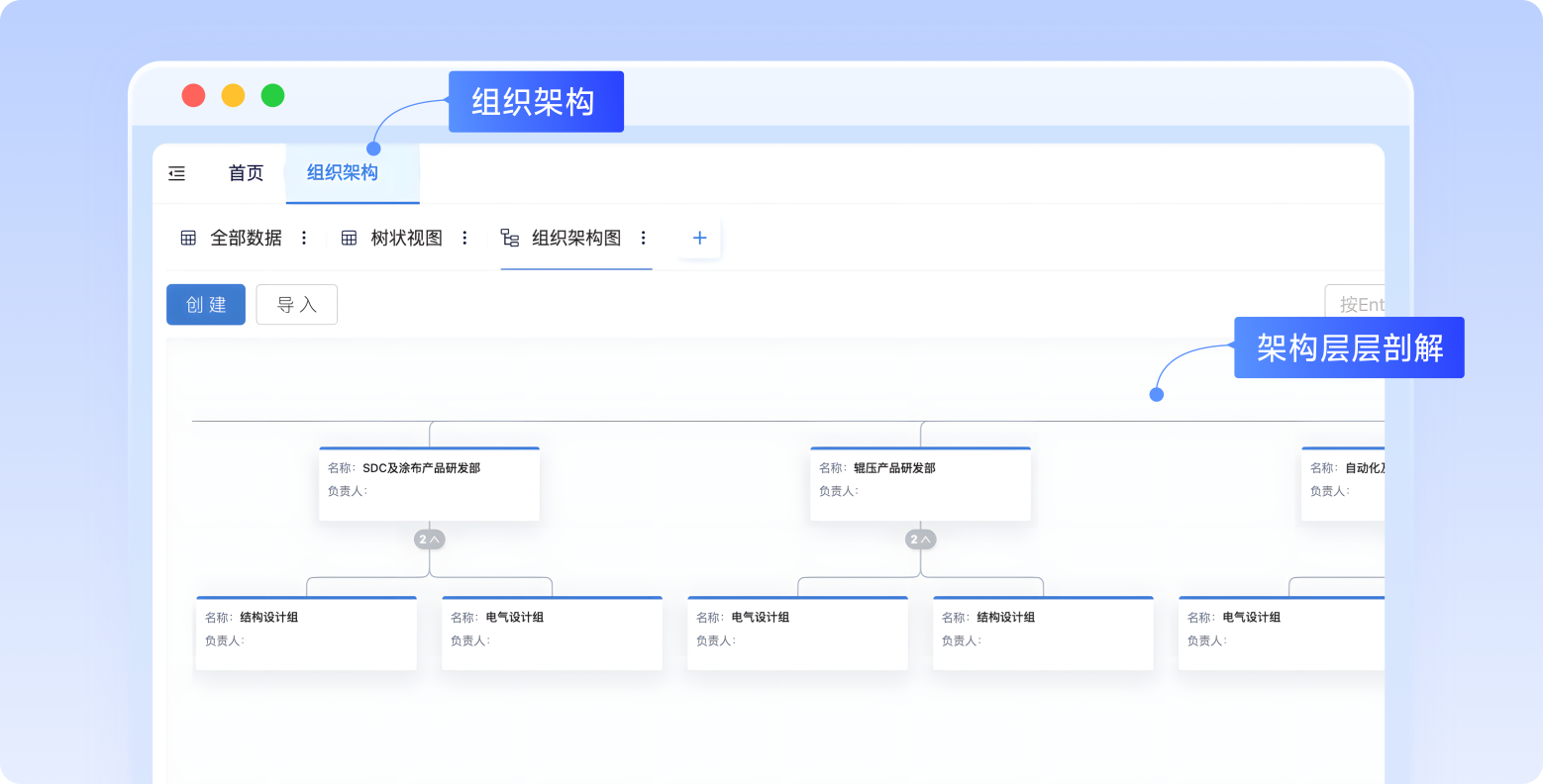This screenshot has width=1543, height=784.
Task: Open the three-dot menu for 全部数据
Action: 304,238
